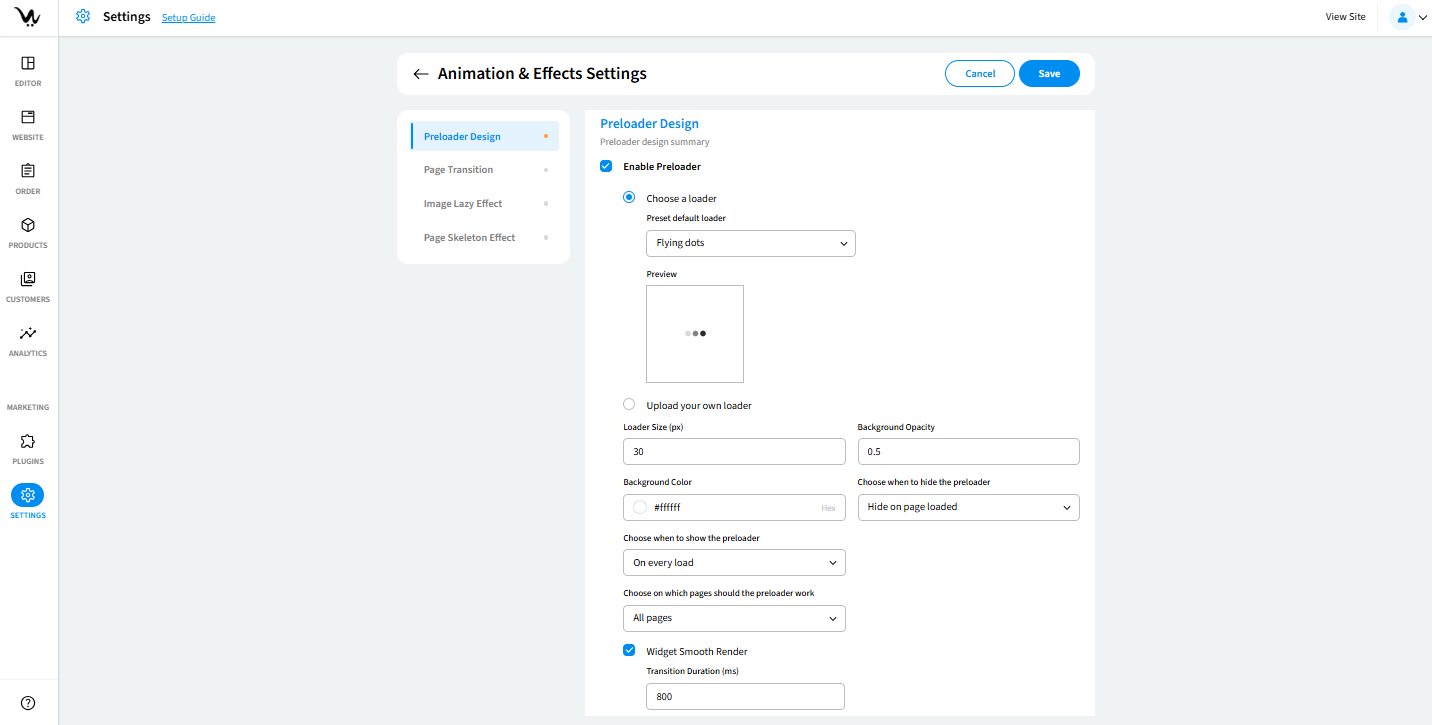Go to the Website section icon
The image size is (1432, 725).
pyautogui.click(x=28, y=118)
